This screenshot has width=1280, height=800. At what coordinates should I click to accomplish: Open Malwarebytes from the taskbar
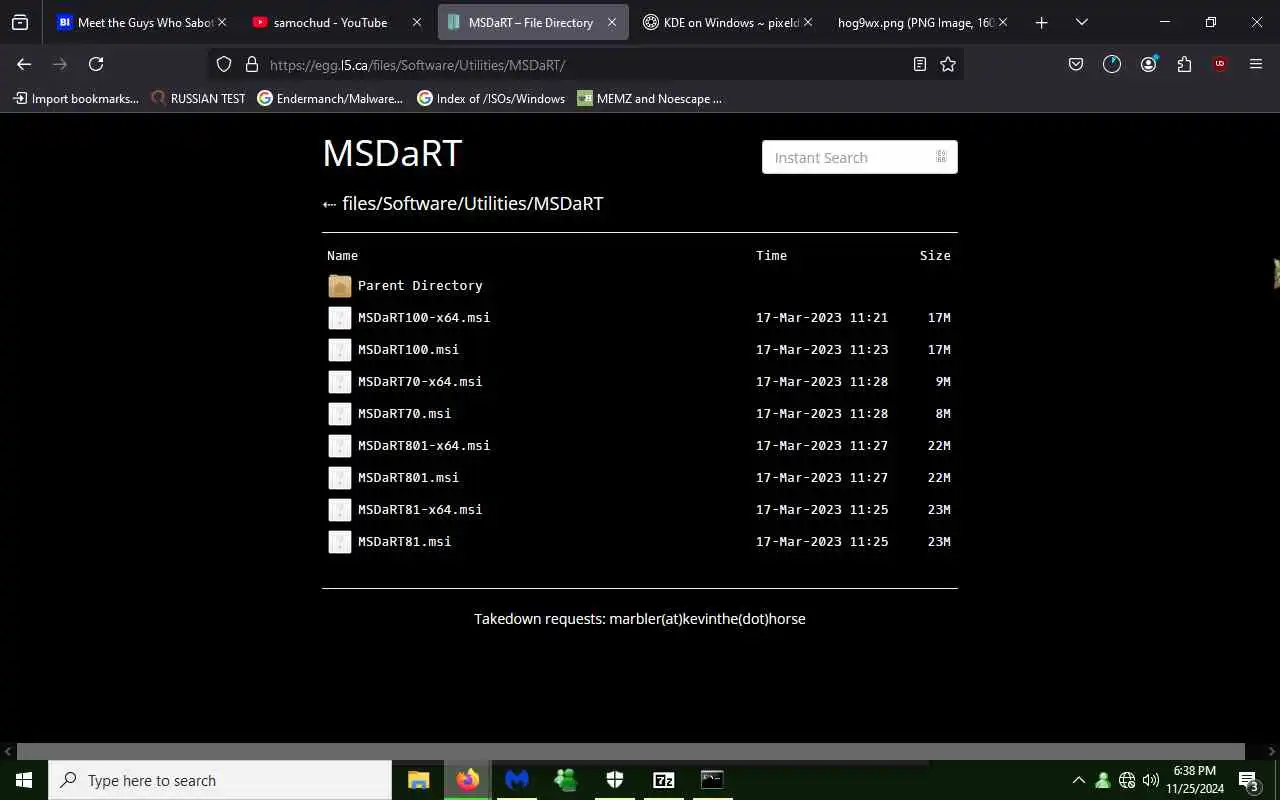516,780
